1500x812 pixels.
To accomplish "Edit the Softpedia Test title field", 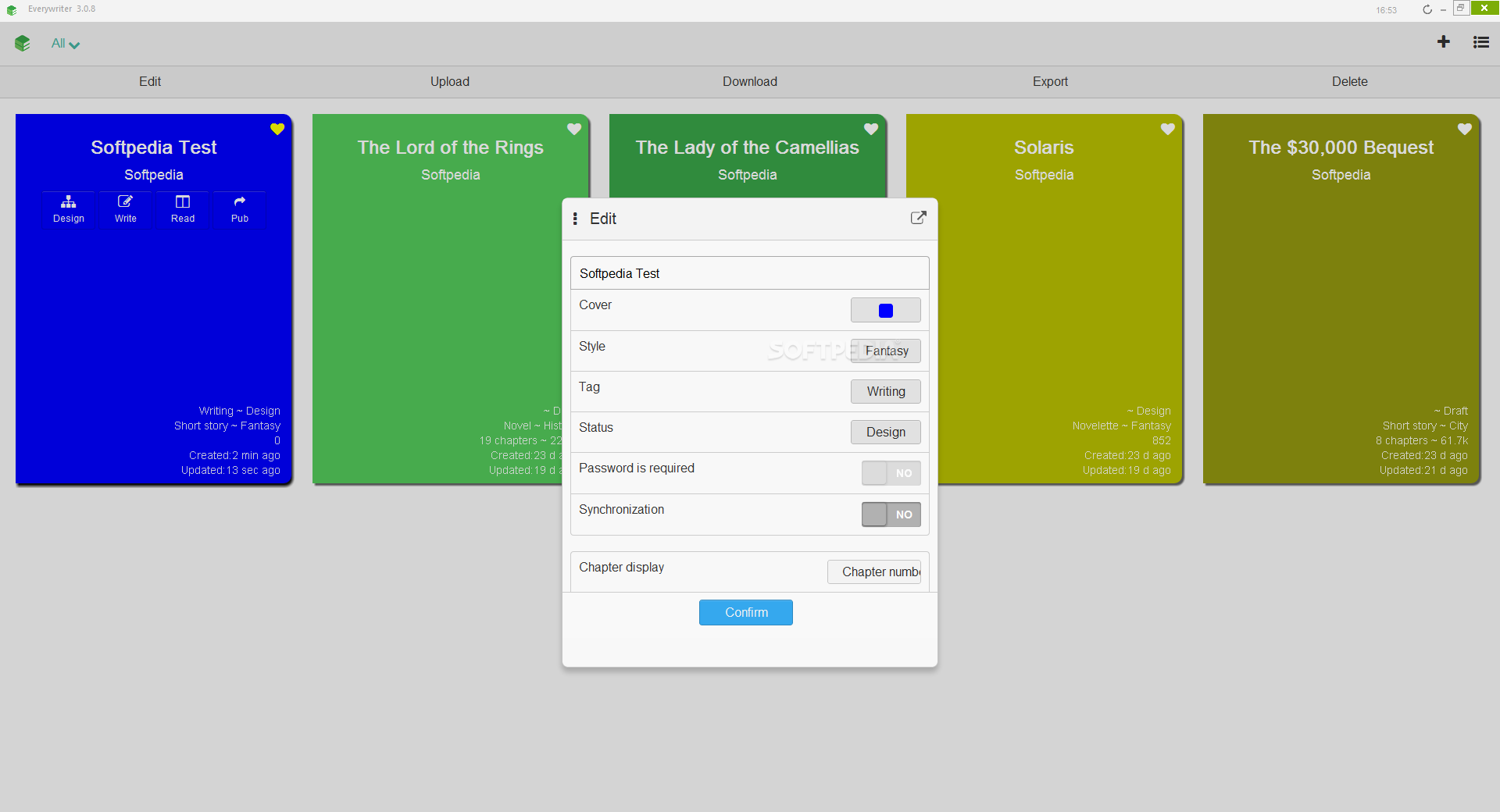I will tap(750, 273).
